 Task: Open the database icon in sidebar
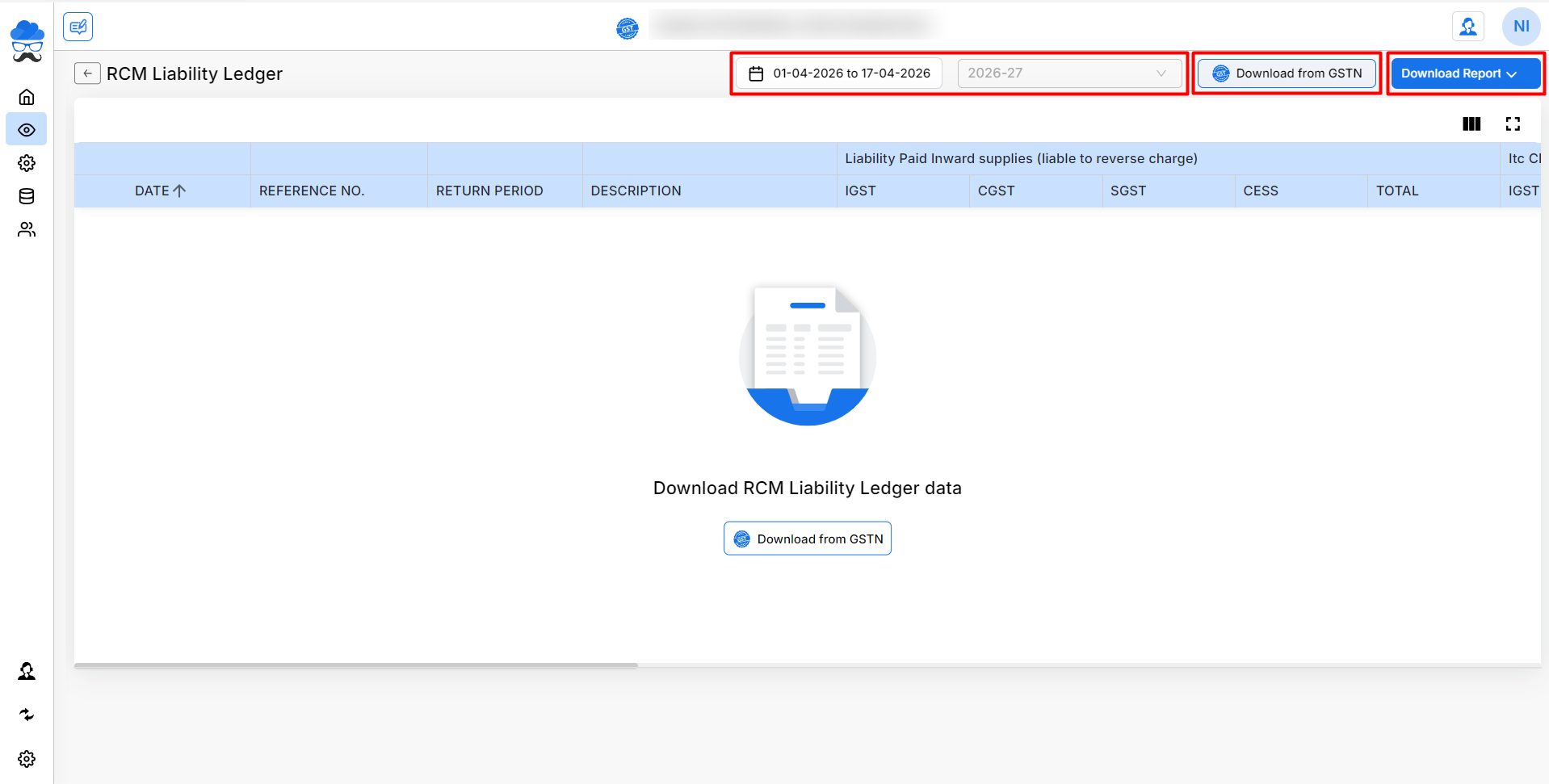27,196
